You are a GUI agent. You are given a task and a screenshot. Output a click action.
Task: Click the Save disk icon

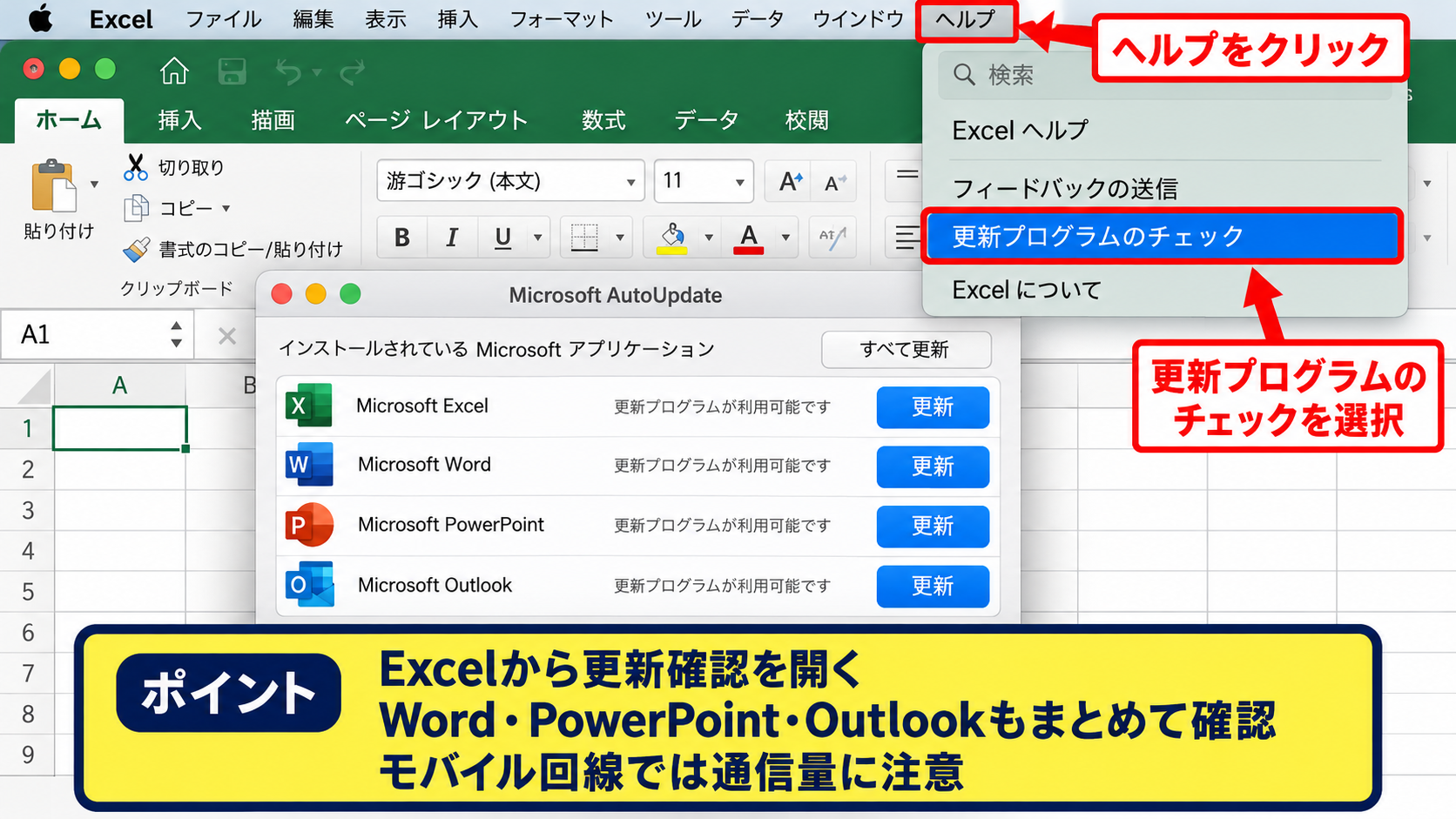pos(232,71)
